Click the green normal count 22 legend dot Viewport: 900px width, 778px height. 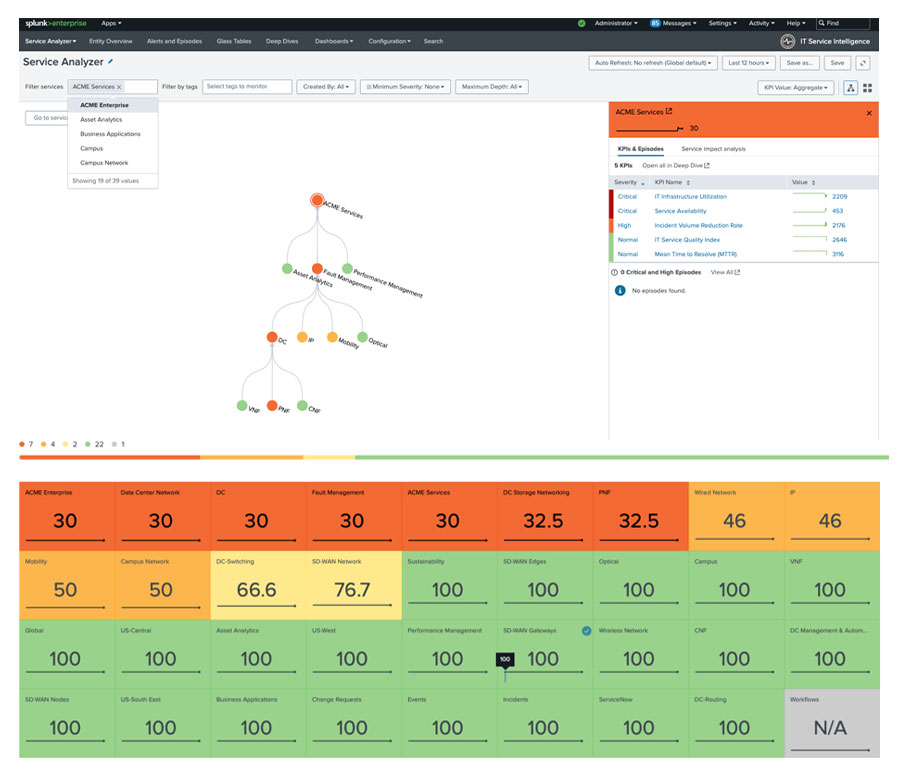pyautogui.click(x=88, y=444)
